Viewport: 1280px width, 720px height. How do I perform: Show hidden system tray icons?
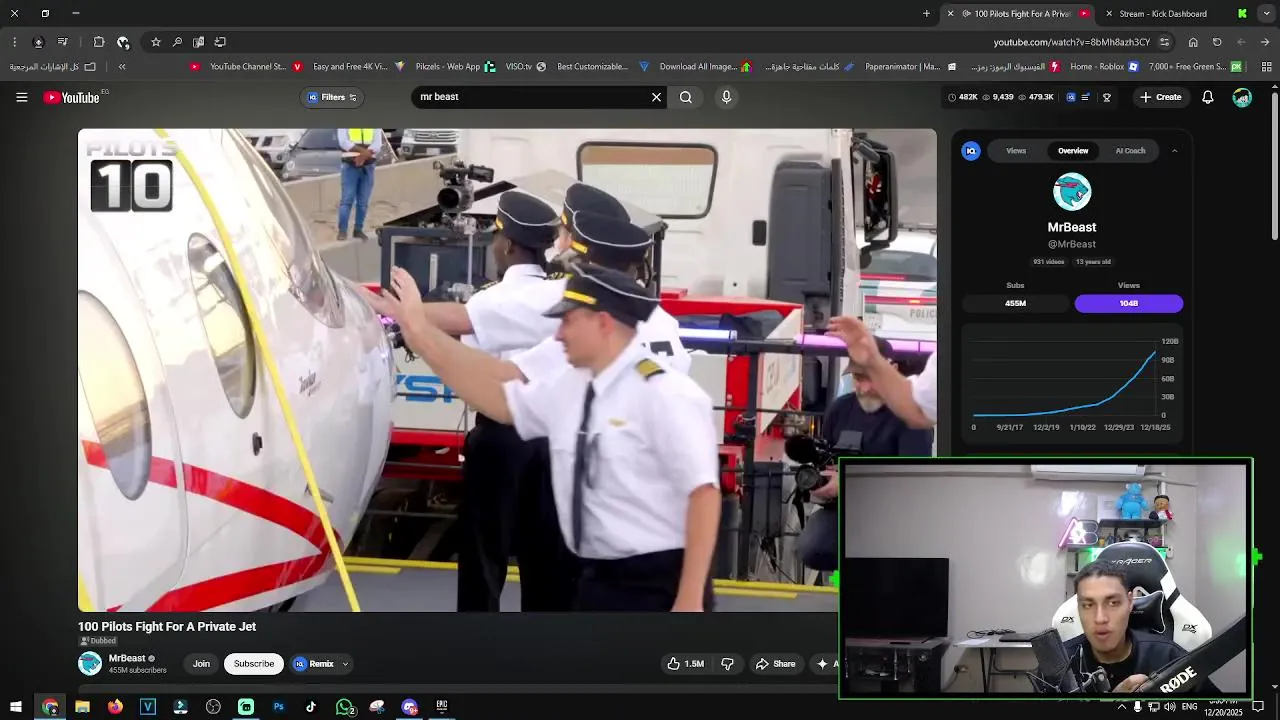point(1121,707)
